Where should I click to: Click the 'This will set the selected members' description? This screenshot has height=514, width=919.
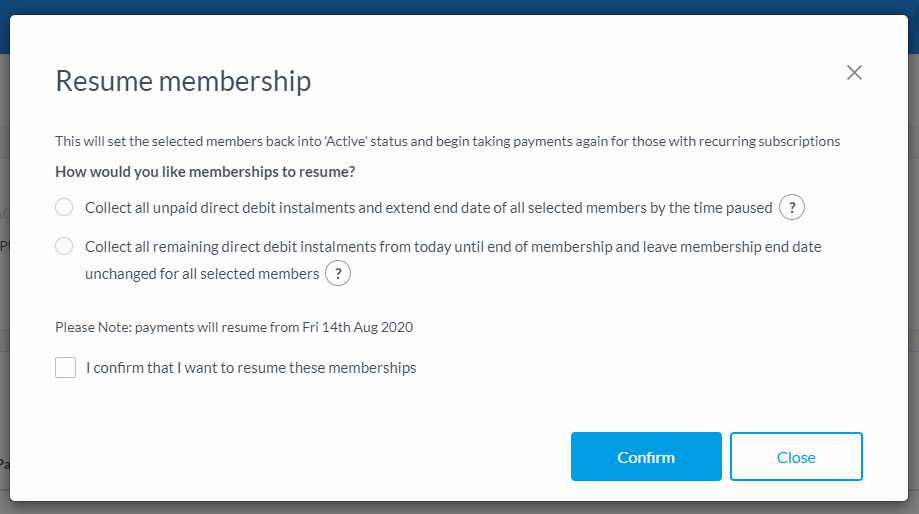coord(447,141)
